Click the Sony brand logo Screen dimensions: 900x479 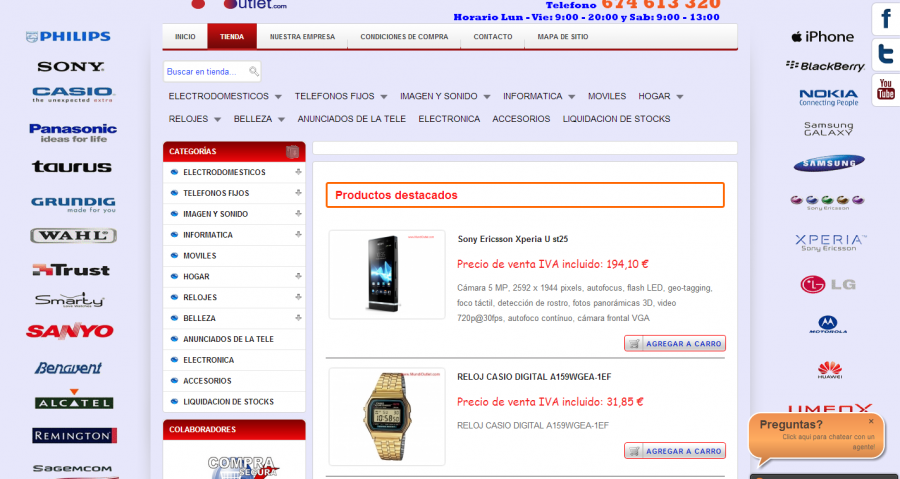pyautogui.click(x=71, y=67)
